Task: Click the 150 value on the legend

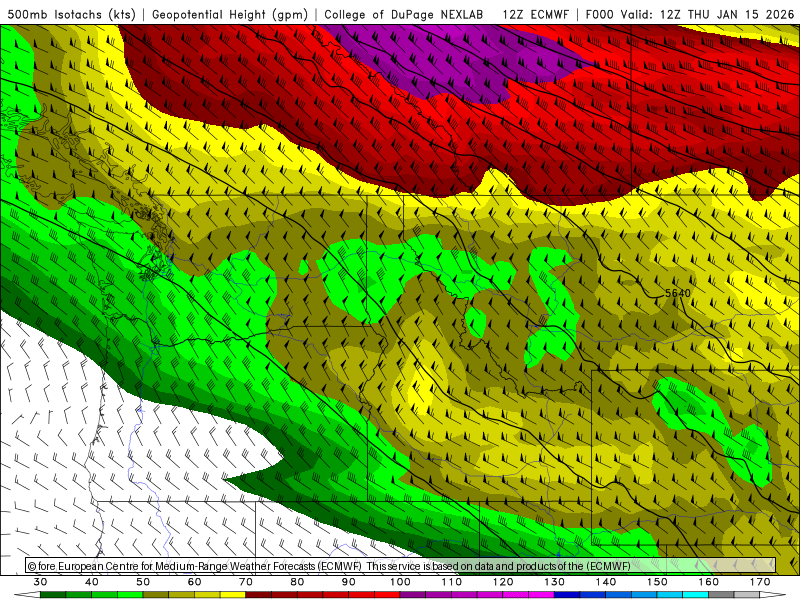Action: 657,582
